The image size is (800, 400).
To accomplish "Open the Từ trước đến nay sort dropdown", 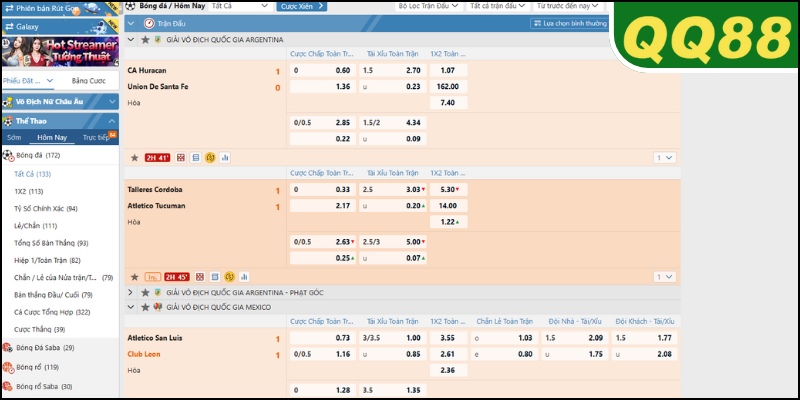I will click(568, 6).
